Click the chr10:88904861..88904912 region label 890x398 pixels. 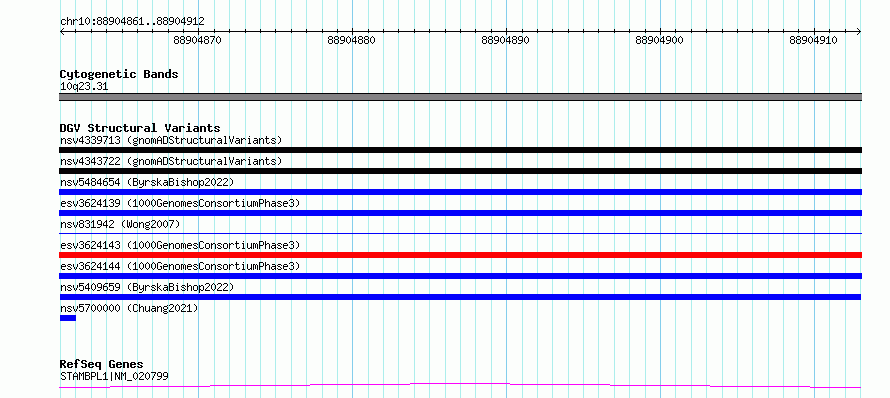point(132,21)
